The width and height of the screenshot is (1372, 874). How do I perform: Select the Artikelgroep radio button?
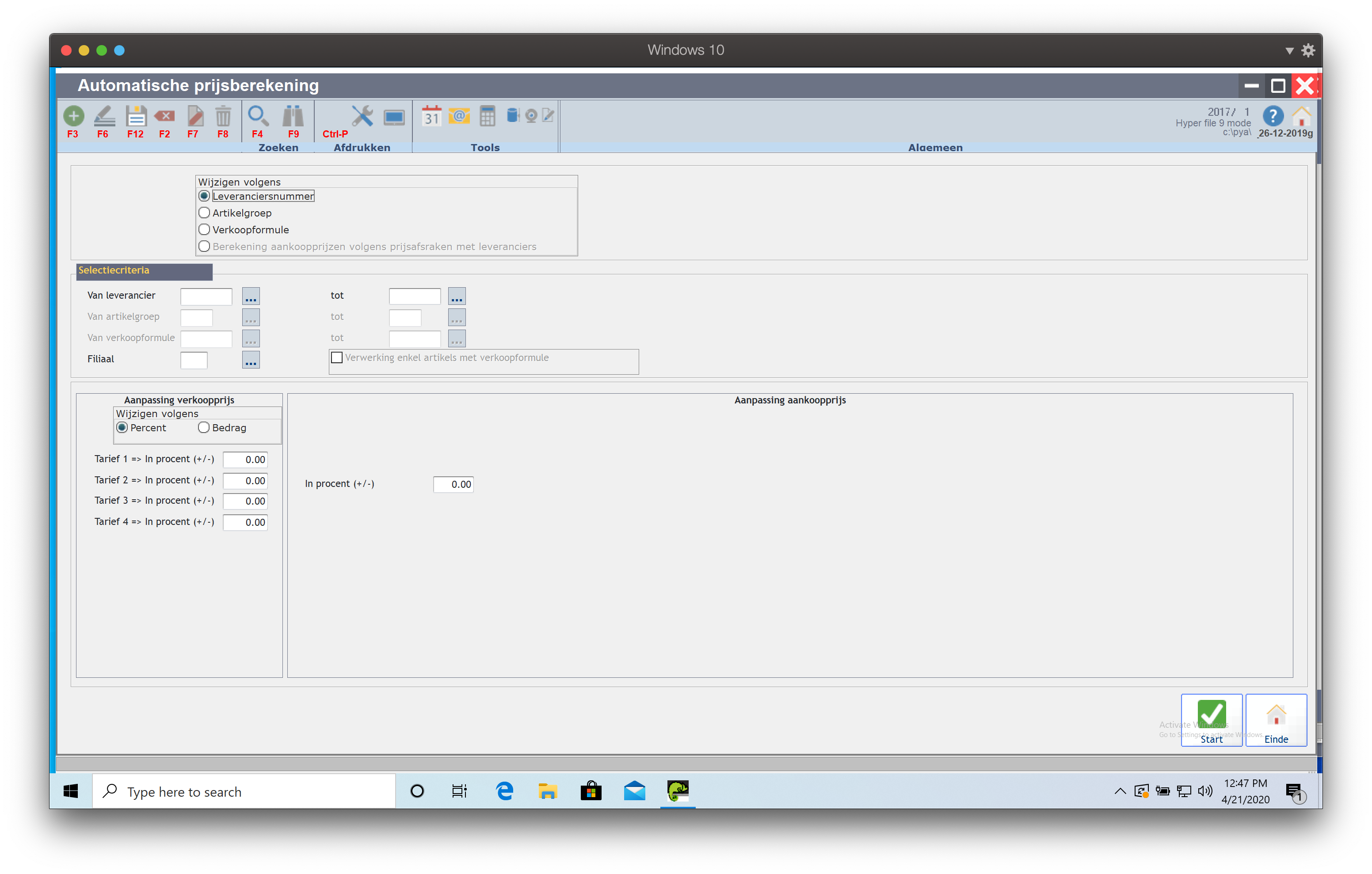(x=204, y=213)
